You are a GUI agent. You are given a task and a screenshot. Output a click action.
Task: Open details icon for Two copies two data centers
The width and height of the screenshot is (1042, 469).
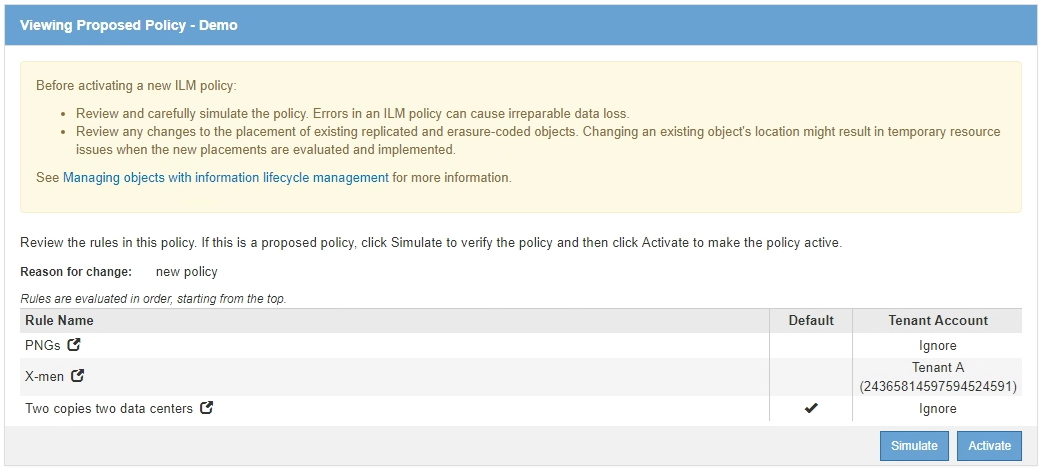coord(207,408)
